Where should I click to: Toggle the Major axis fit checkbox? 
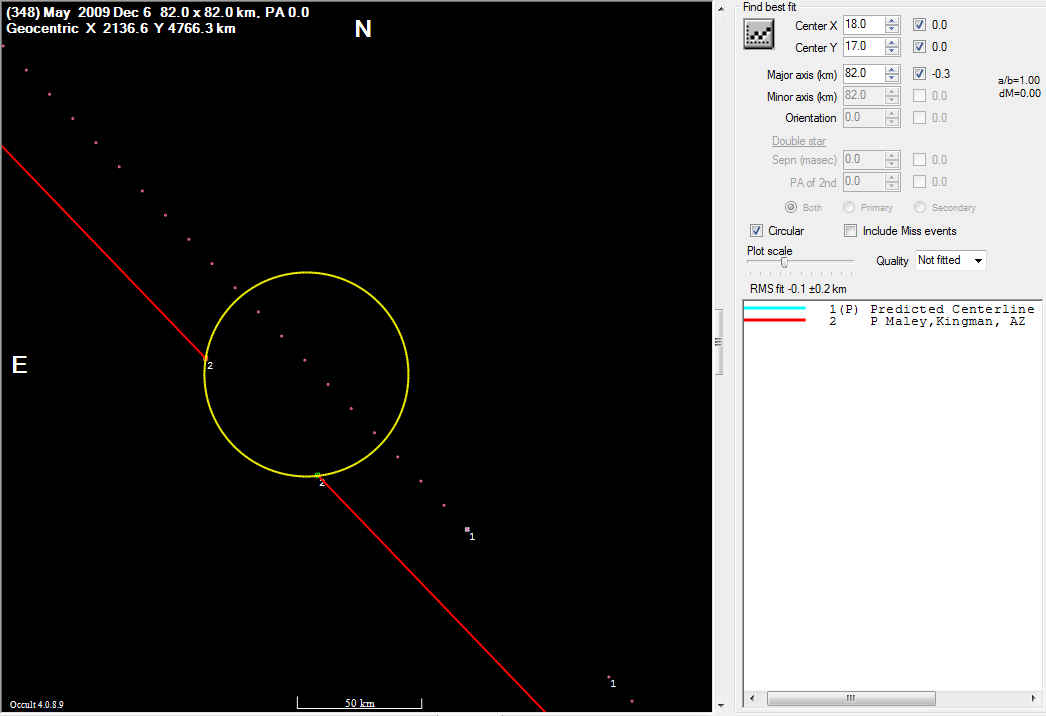920,73
